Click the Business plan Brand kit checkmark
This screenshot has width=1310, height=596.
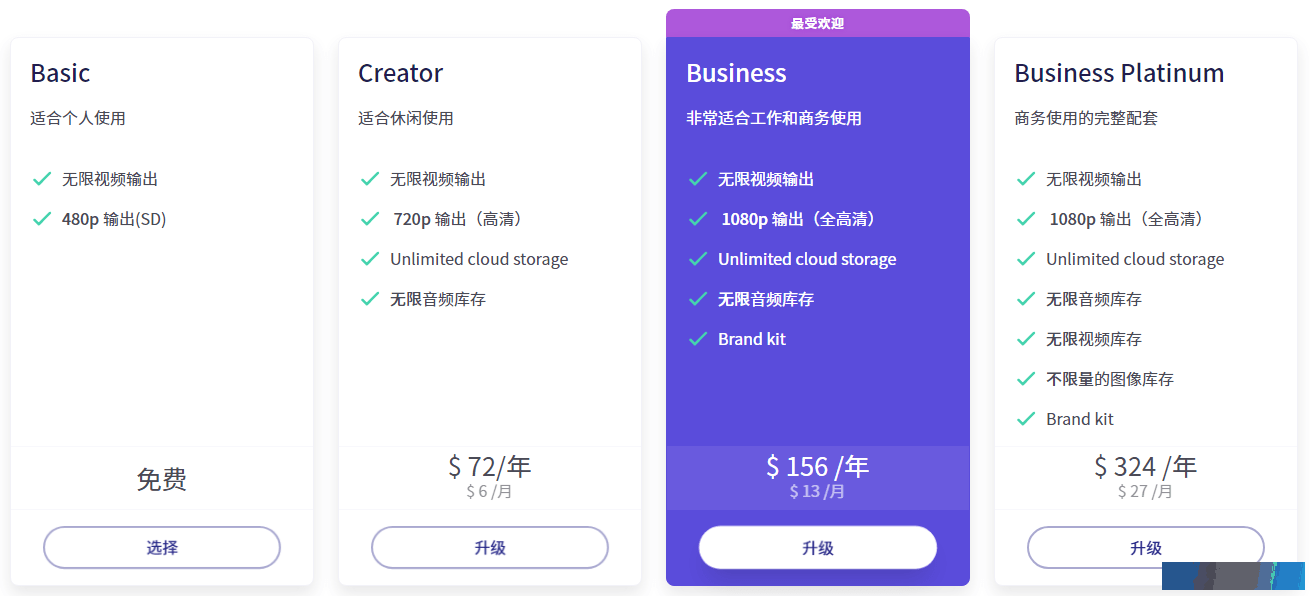pyautogui.click(x=698, y=339)
